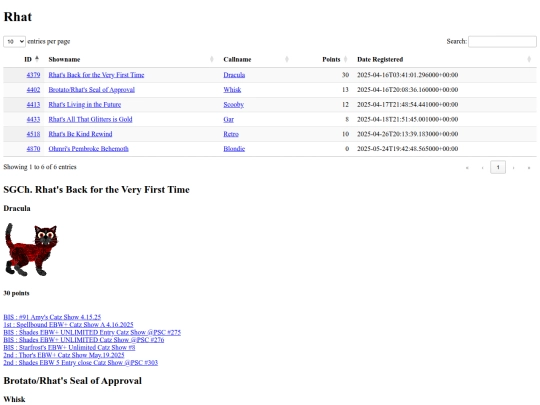Click 'Showing 1 to 6 of 6 entries' text
Viewport: 540px width, 405px height.
pyautogui.click(x=40, y=167)
